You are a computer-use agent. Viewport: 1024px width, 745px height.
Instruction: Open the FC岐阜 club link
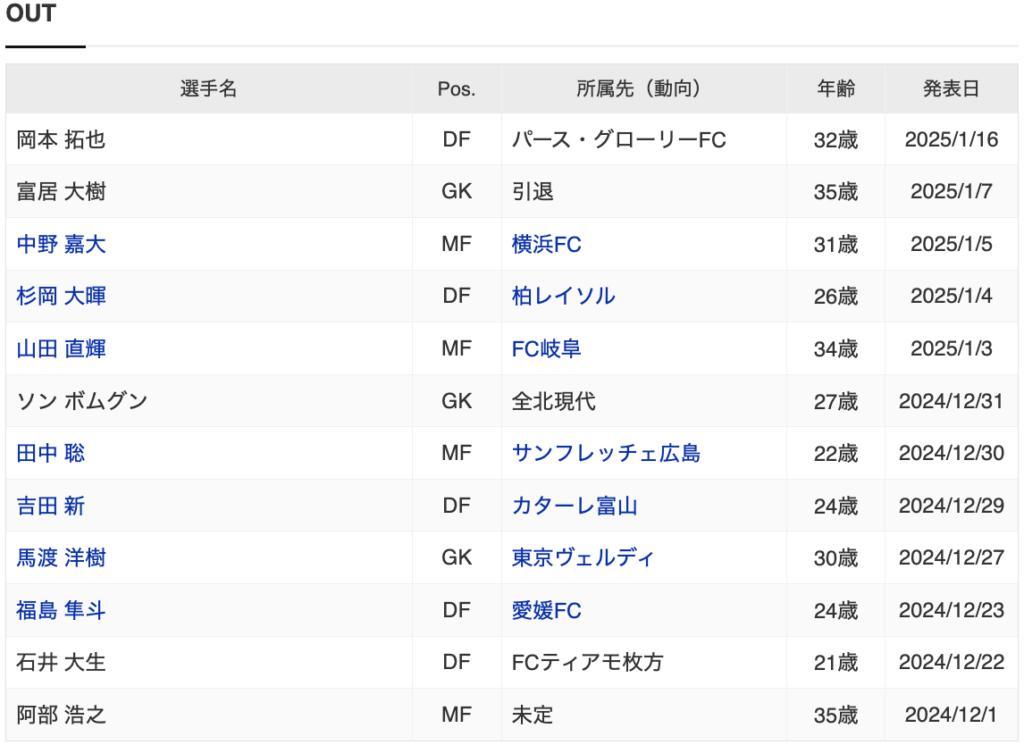point(547,349)
